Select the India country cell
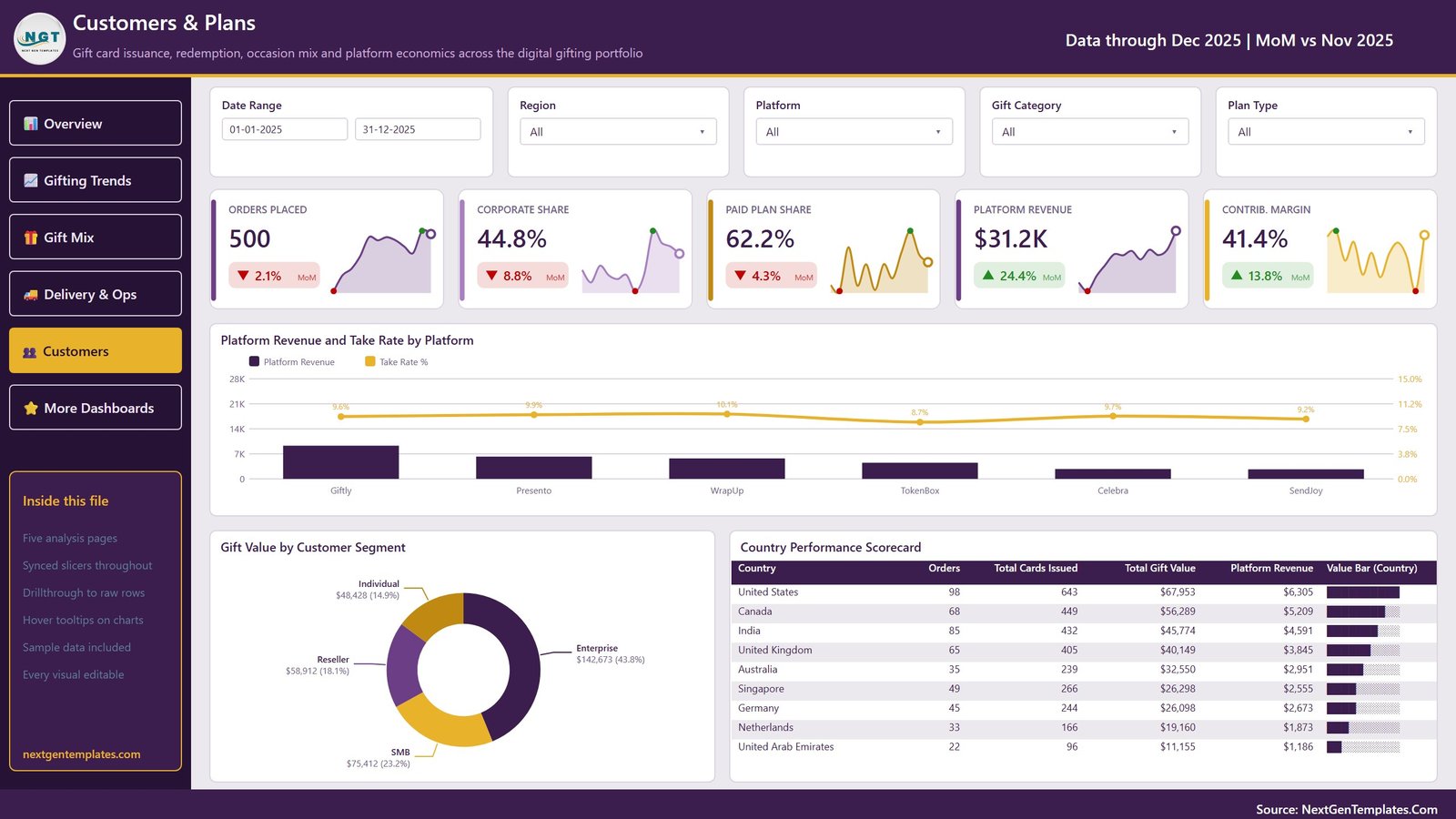This screenshot has width=1456, height=819. 749,631
